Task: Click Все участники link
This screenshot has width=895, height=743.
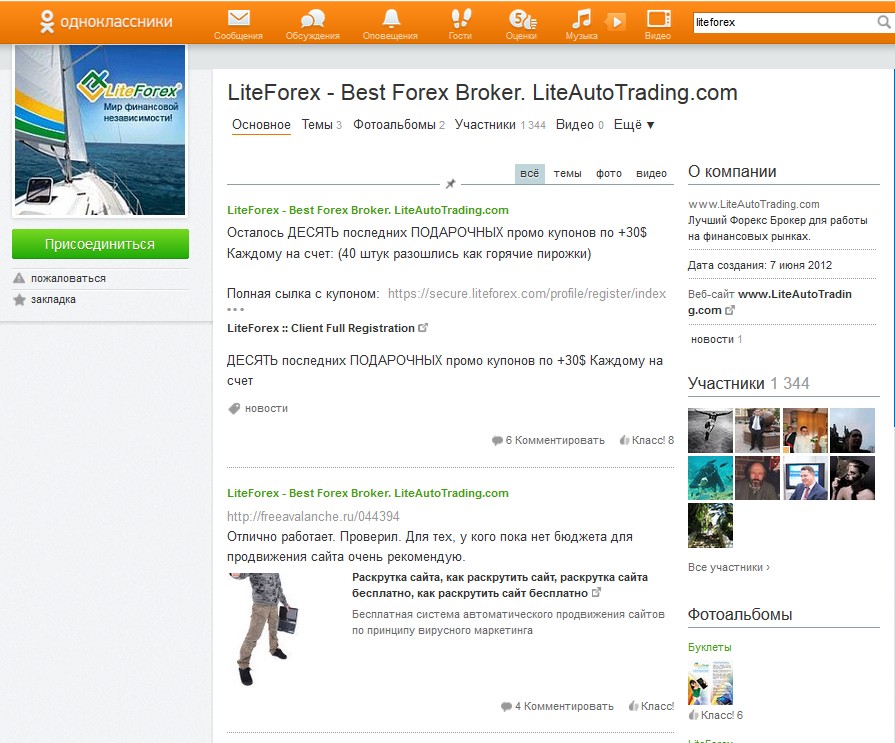Action: click(729, 567)
